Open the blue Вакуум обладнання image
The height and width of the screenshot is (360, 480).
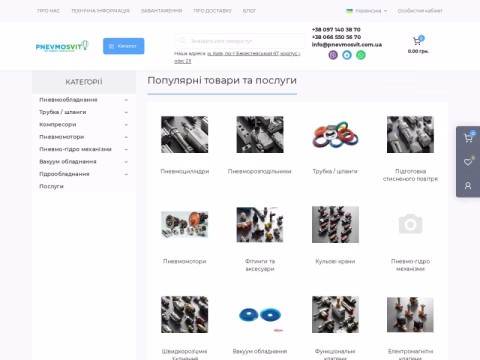click(260, 315)
